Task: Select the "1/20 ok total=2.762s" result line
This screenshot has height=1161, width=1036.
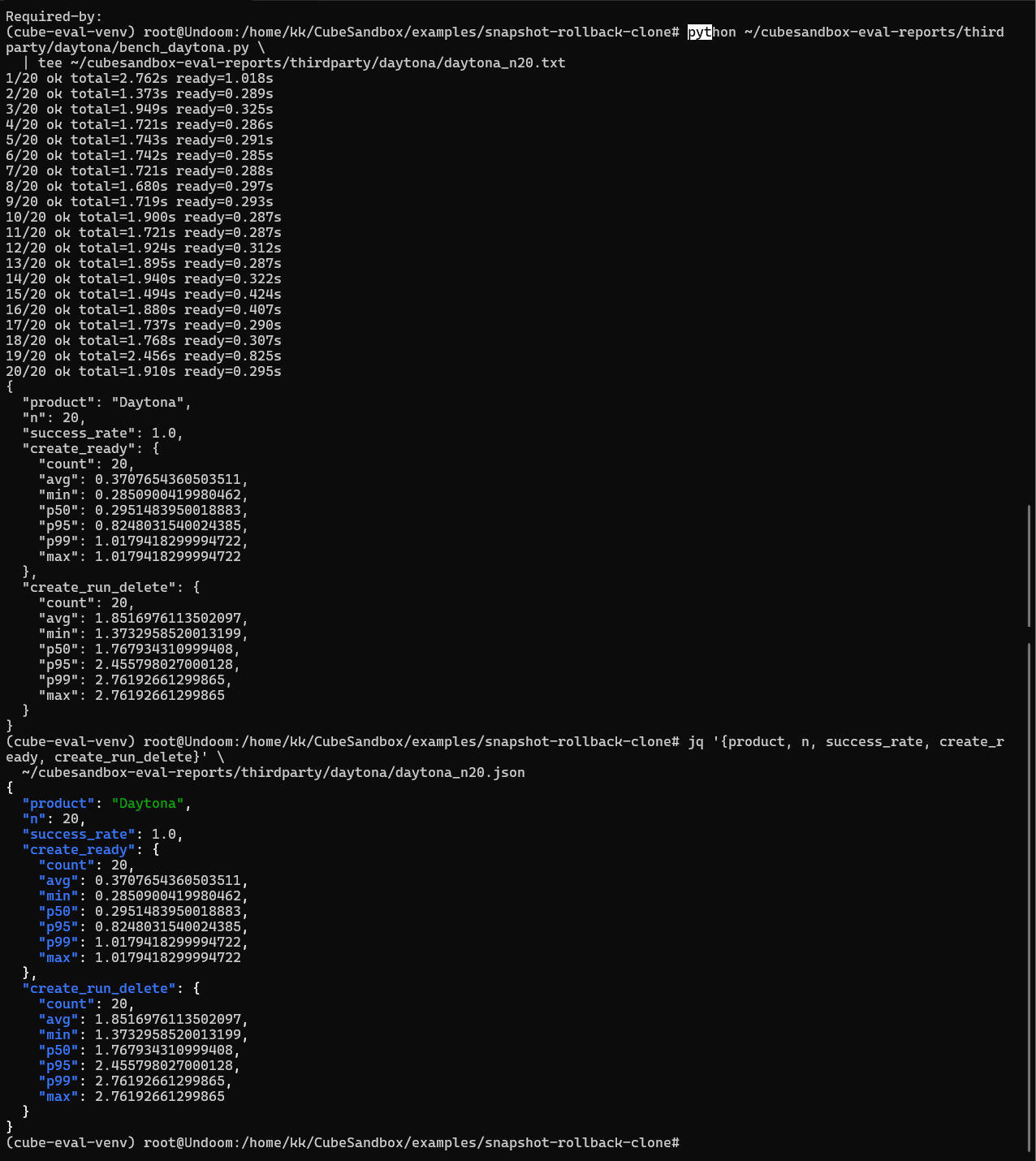Action: tap(140, 78)
